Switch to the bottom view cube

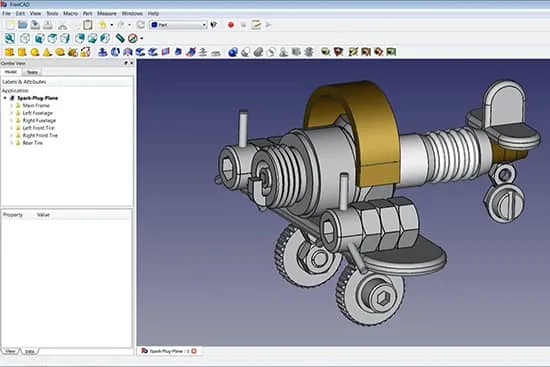coord(92,38)
